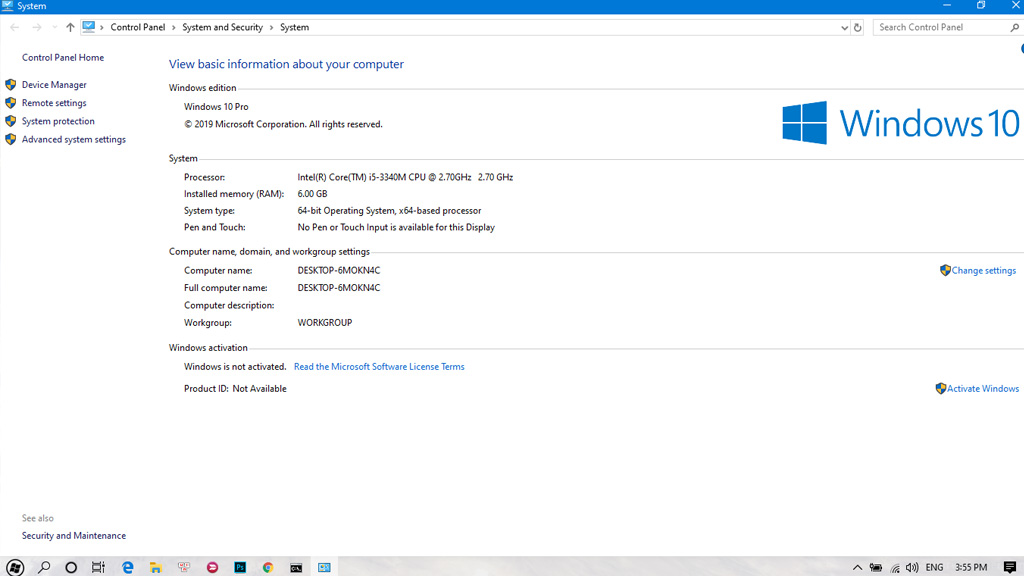This screenshot has width=1024, height=576.
Task: Open Task View on the taskbar
Action: pyautogui.click(x=98, y=568)
